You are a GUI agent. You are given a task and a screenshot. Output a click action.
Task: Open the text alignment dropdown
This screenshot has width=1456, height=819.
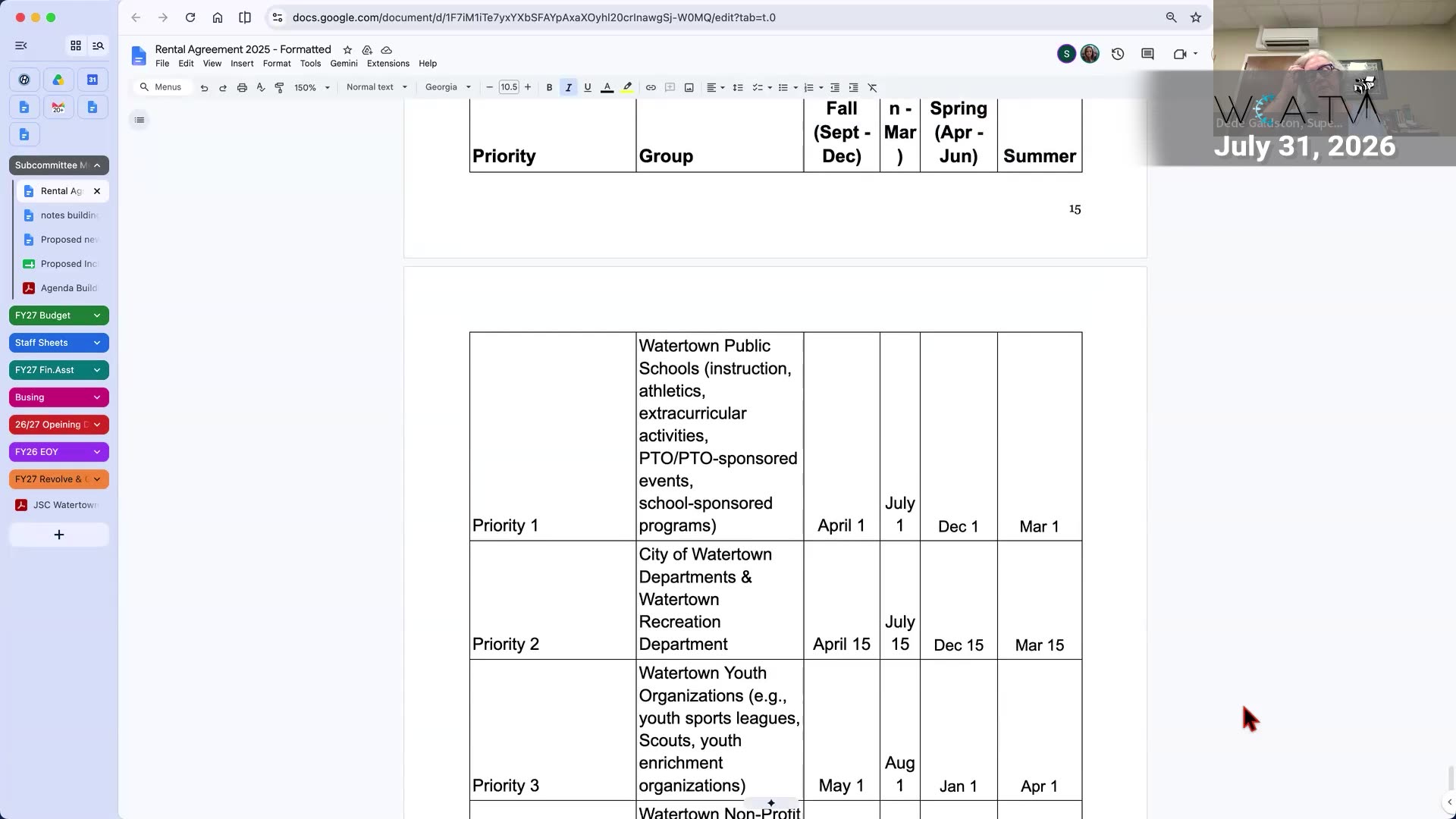click(716, 88)
